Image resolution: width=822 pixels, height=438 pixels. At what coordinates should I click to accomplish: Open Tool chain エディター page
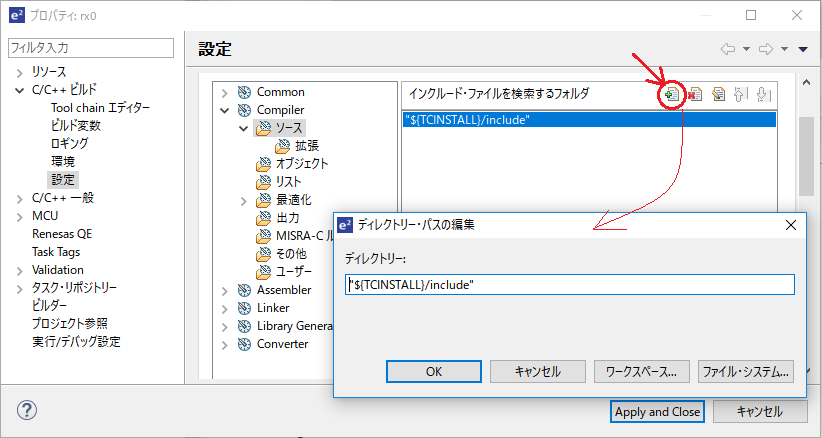coord(100,108)
